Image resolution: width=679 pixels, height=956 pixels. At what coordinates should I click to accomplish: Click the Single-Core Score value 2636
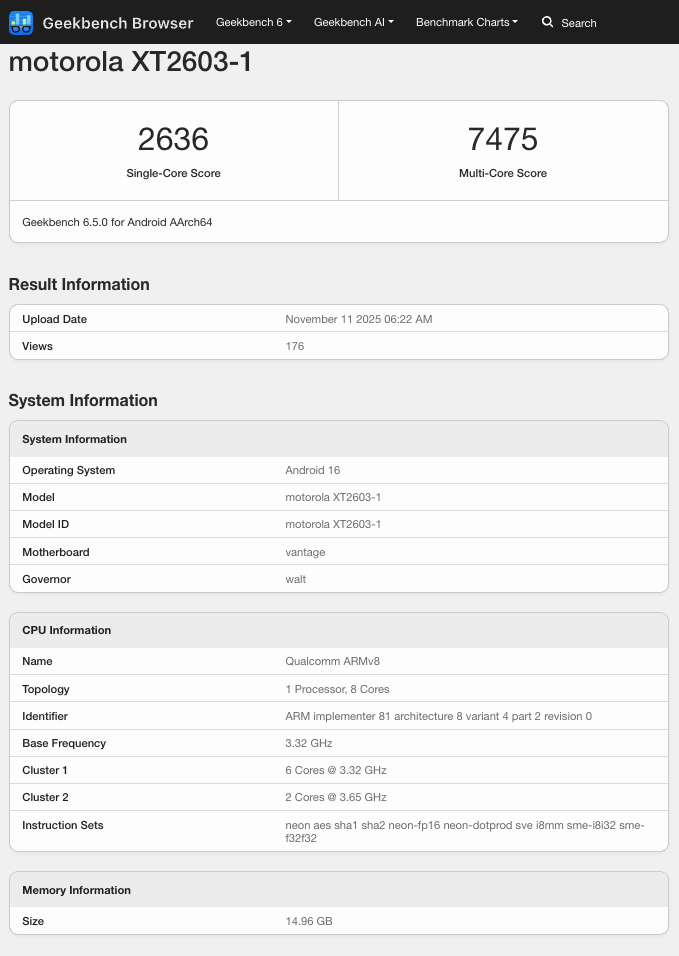[x=173, y=140]
